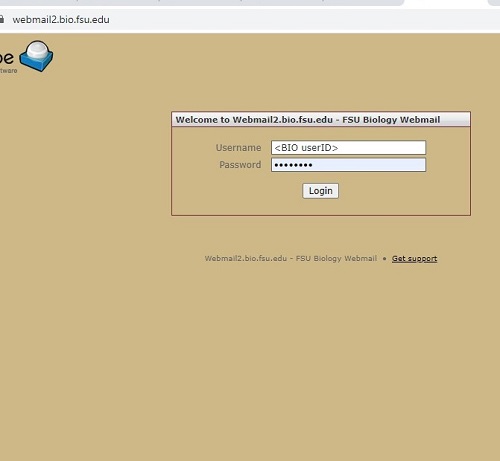Focus the Username field showing <BIO userID>
The height and width of the screenshot is (461, 500).
pos(348,148)
